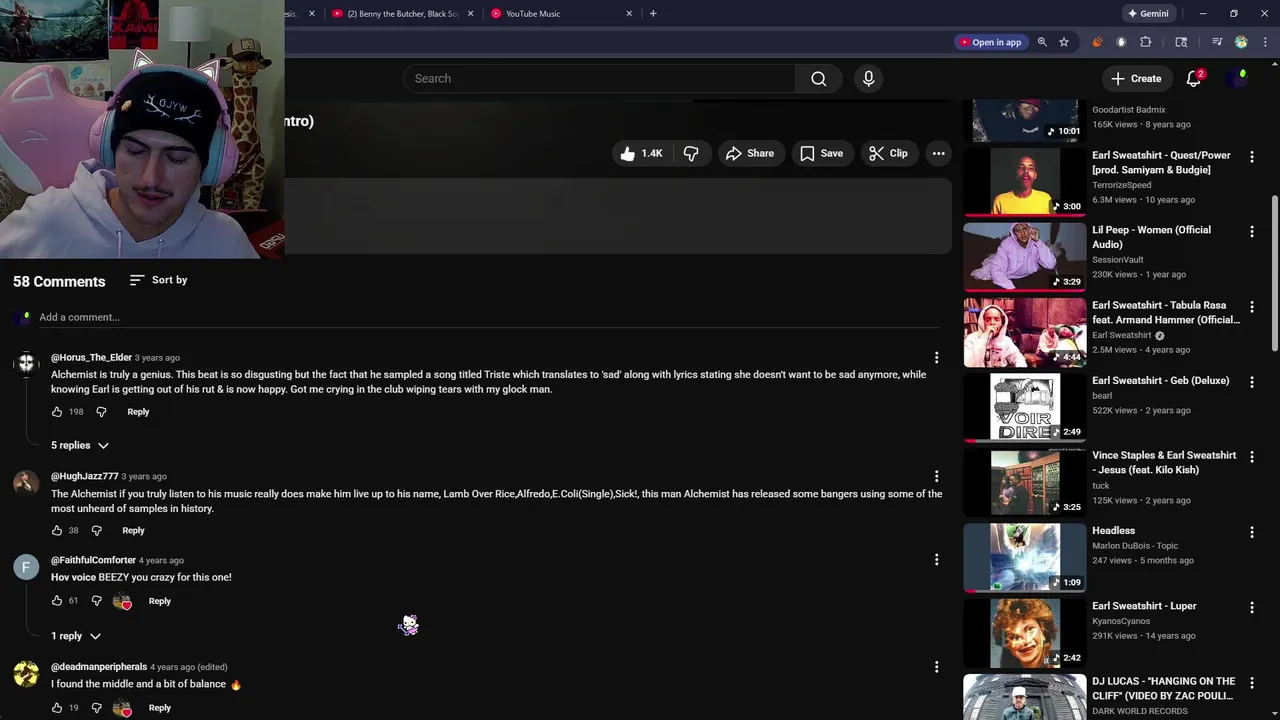This screenshot has height=720, width=1280.
Task: Dislike FaithfulComforter's comment
Action: click(97, 601)
